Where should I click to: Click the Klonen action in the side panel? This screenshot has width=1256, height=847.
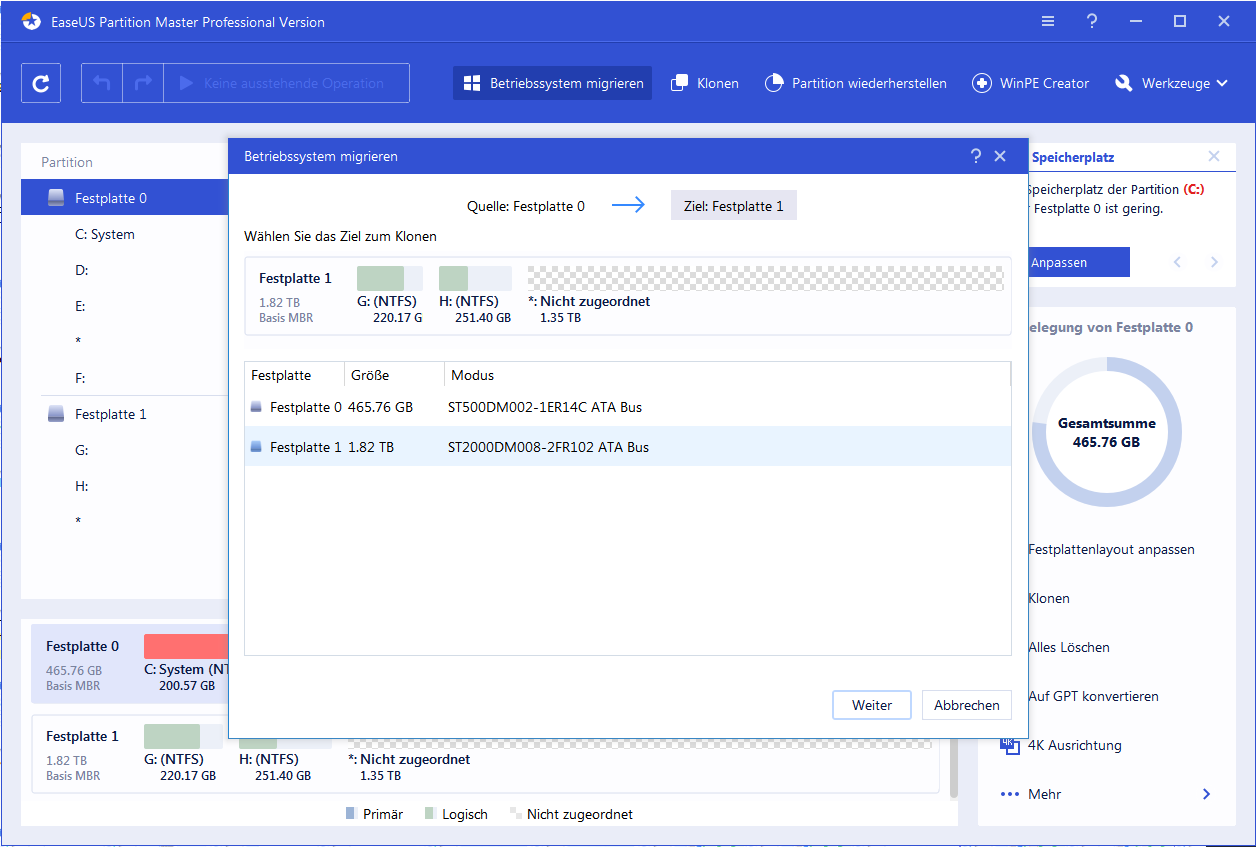[1049, 598]
